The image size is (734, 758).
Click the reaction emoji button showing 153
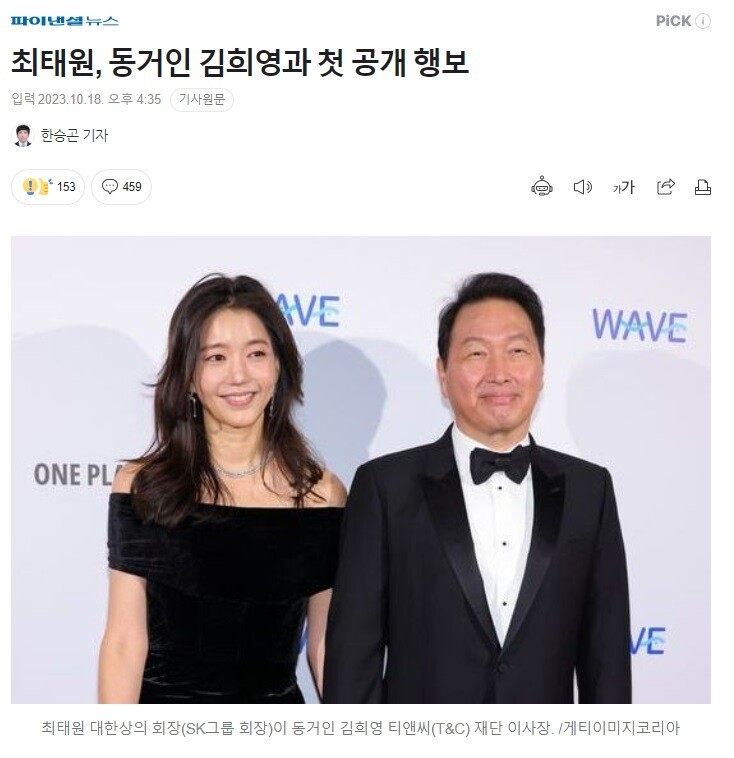pyautogui.click(x=48, y=187)
